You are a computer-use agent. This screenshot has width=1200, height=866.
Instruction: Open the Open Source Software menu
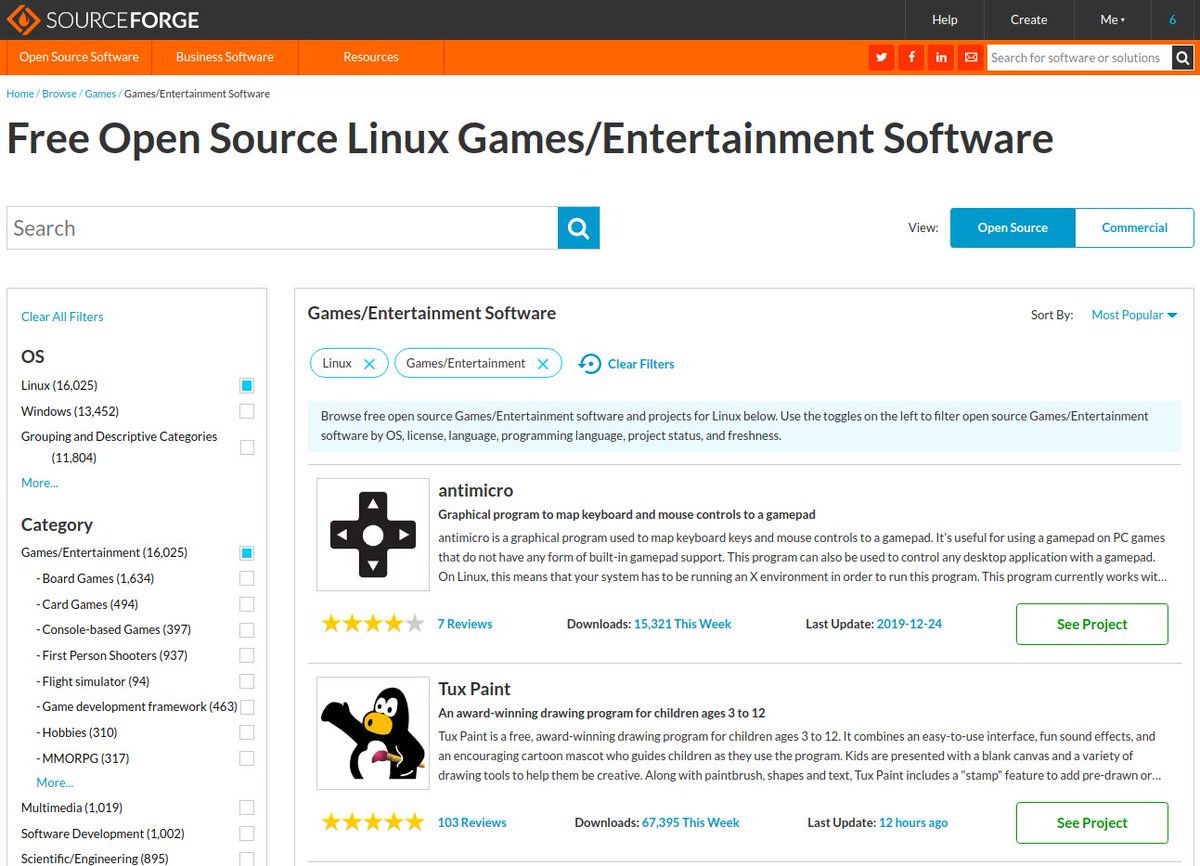click(x=79, y=57)
